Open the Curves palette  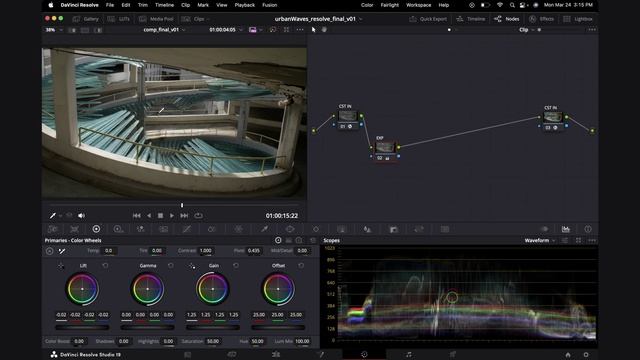[187, 229]
